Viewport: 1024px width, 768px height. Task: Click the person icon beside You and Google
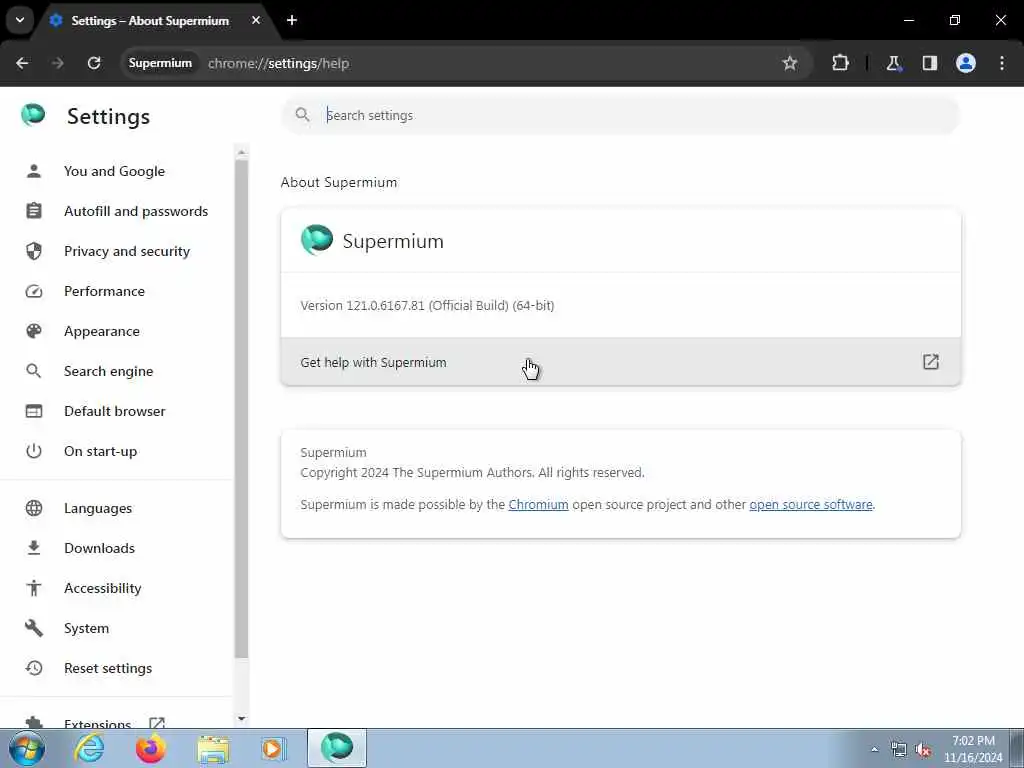click(x=34, y=171)
